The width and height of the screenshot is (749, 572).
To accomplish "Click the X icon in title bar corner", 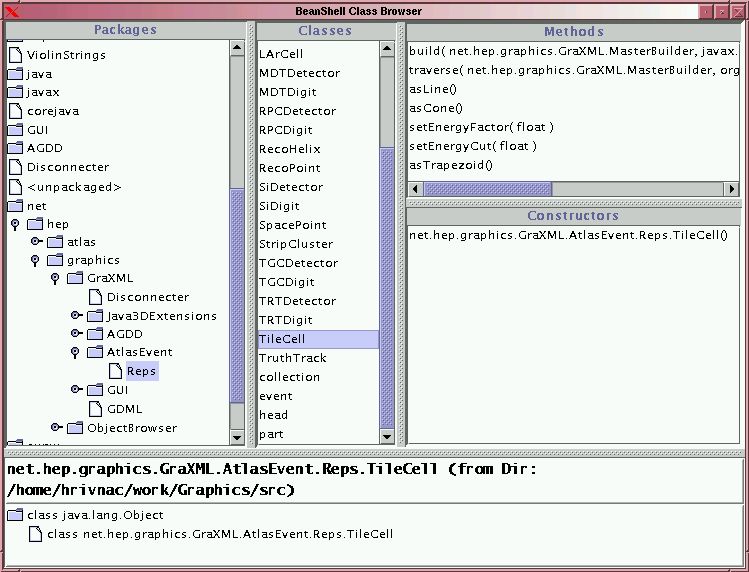I will click(11, 11).
